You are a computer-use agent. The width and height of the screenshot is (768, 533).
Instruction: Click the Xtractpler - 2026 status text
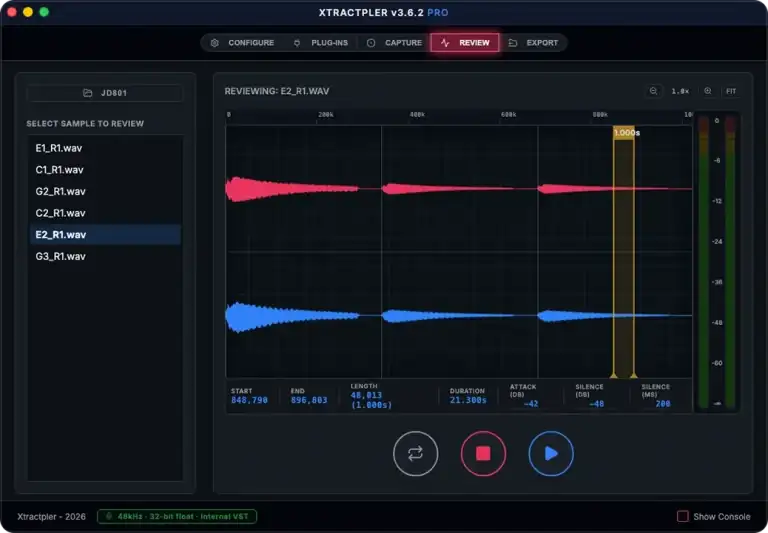[x=51, y=516]
